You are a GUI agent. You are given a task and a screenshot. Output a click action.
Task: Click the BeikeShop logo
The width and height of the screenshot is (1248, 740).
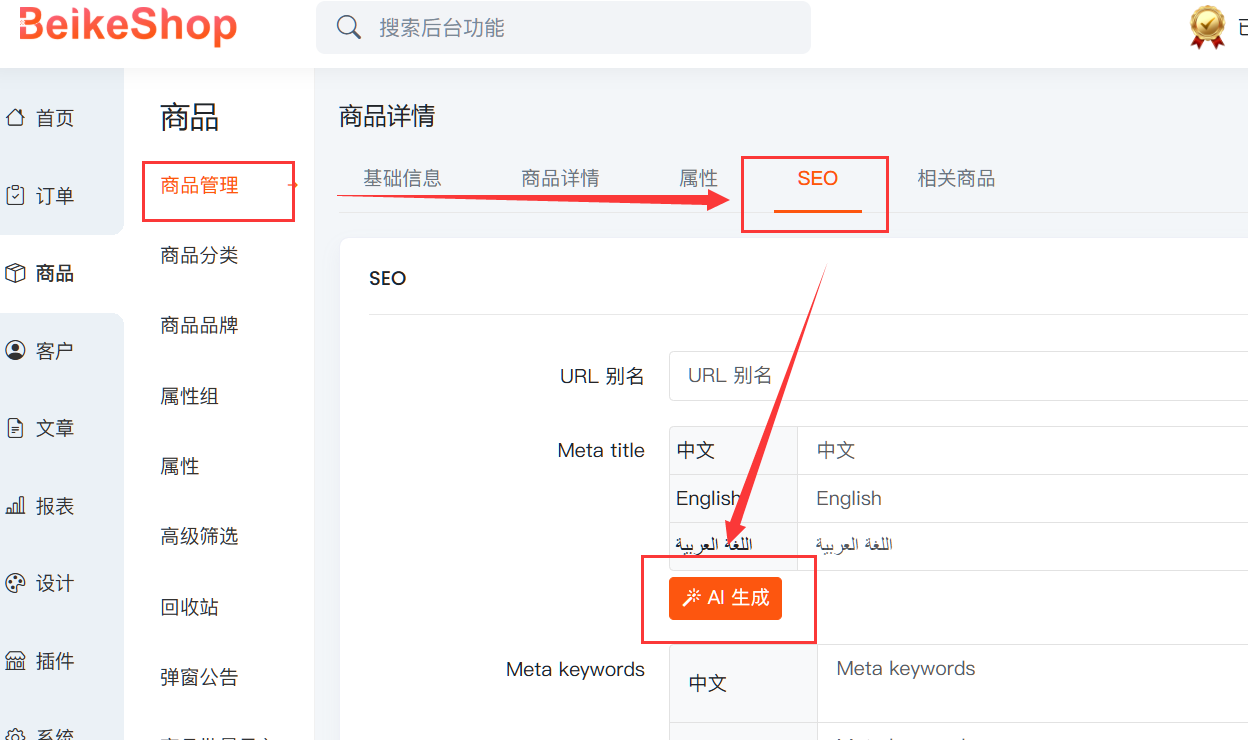128,26
